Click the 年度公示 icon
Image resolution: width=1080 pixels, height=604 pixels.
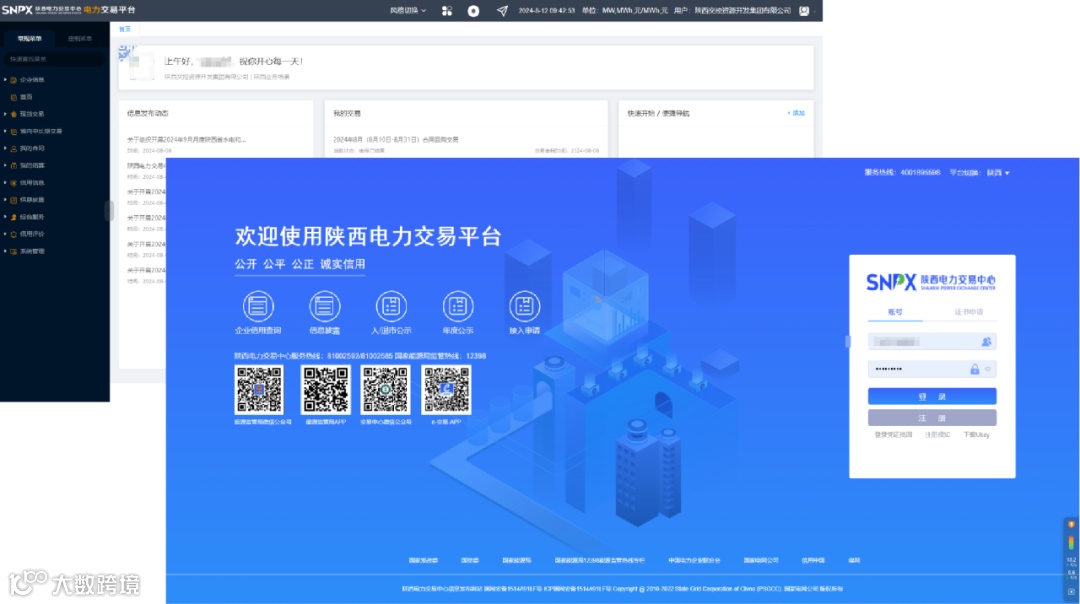pyautogui.click(x=457, y=306)
